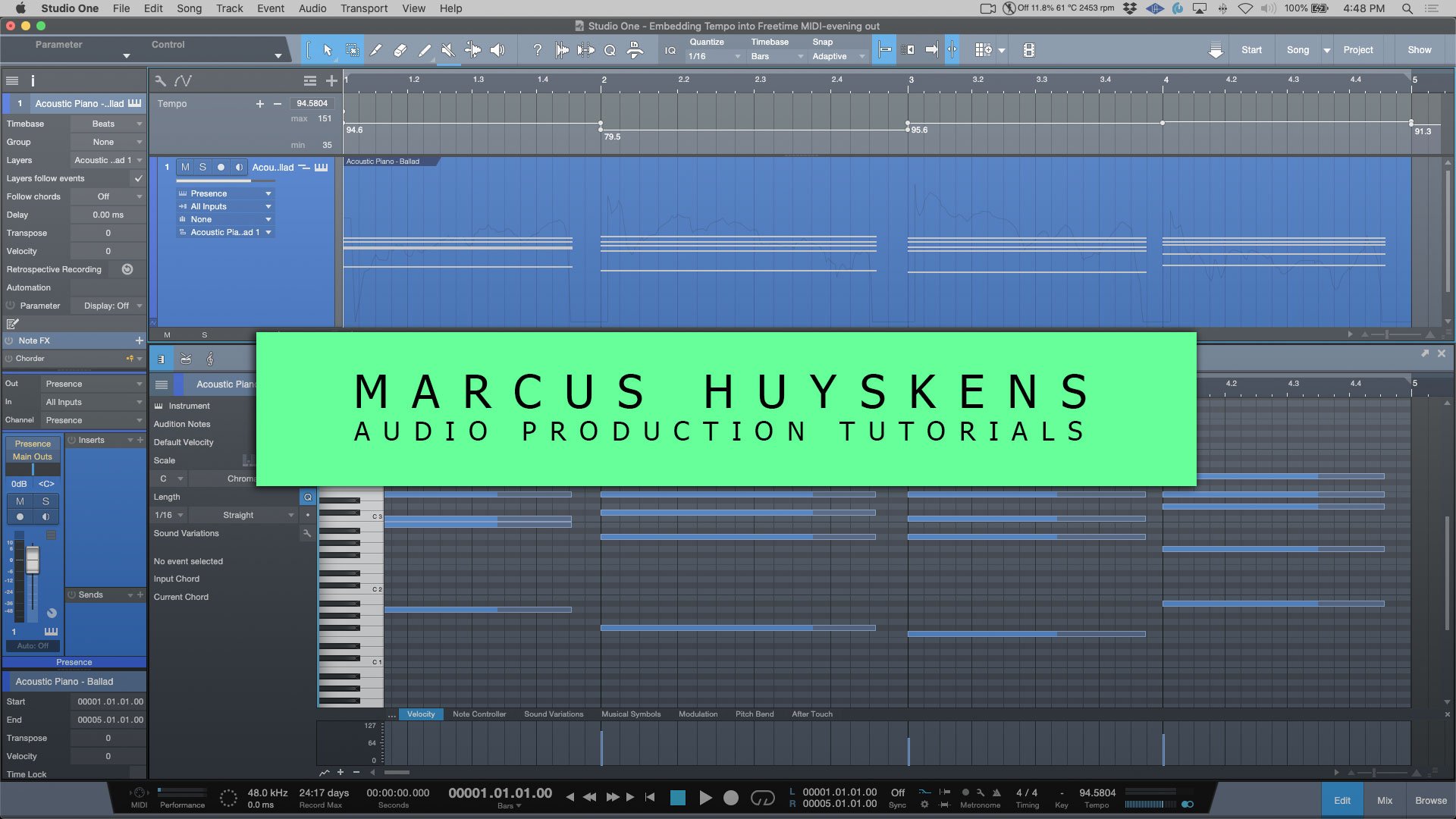Select the Eraser tool
Viewport: 1456px width, 819px height.
point(400,50)
